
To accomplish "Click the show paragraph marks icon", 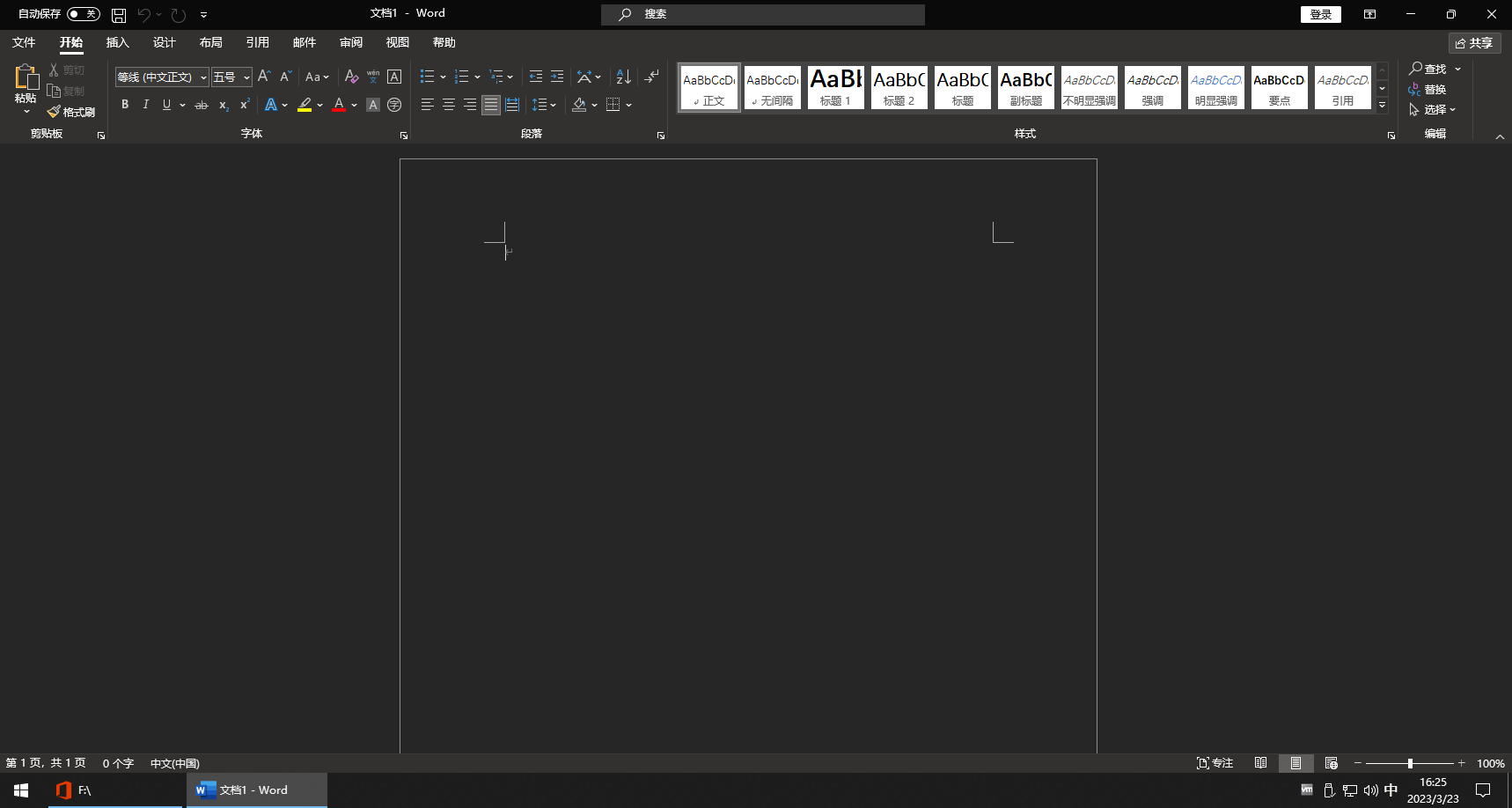I will click(x=651, y=77).
